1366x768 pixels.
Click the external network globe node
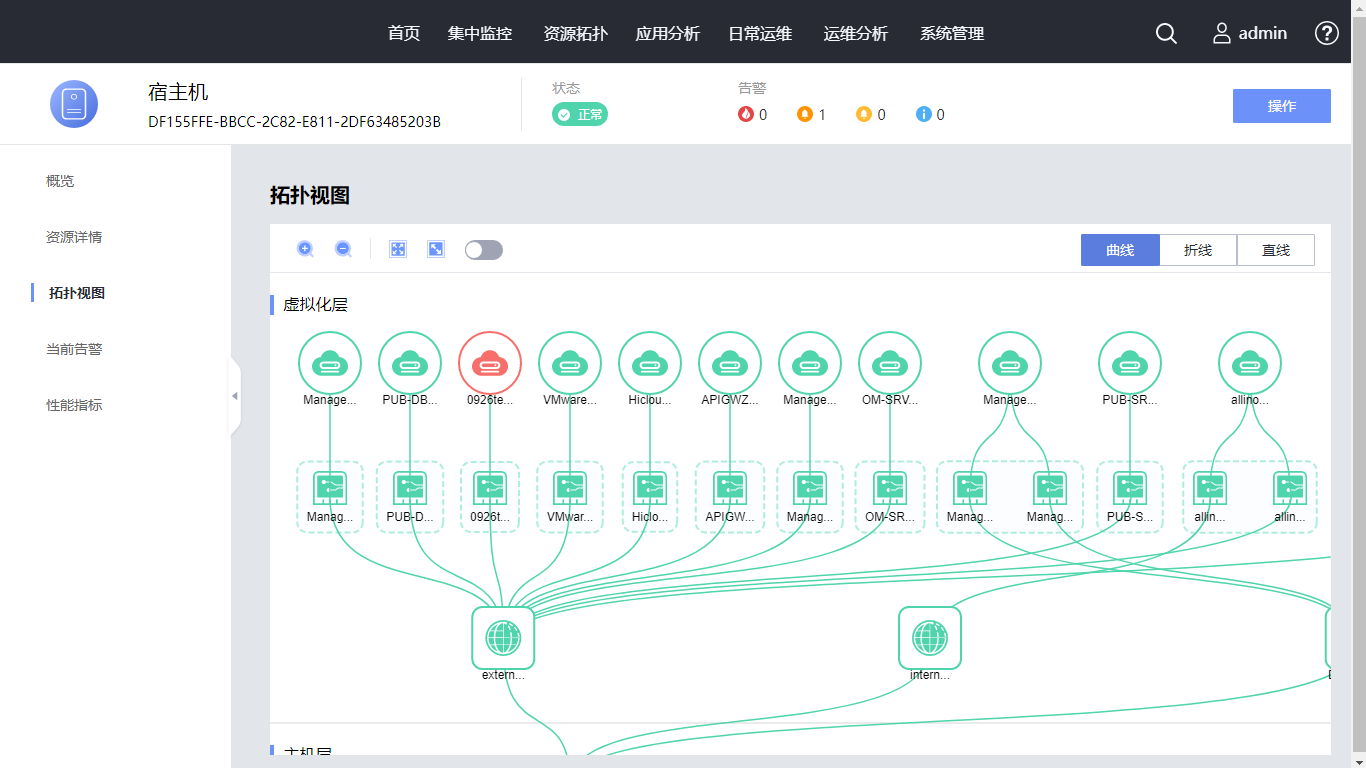tap(503, 638)
